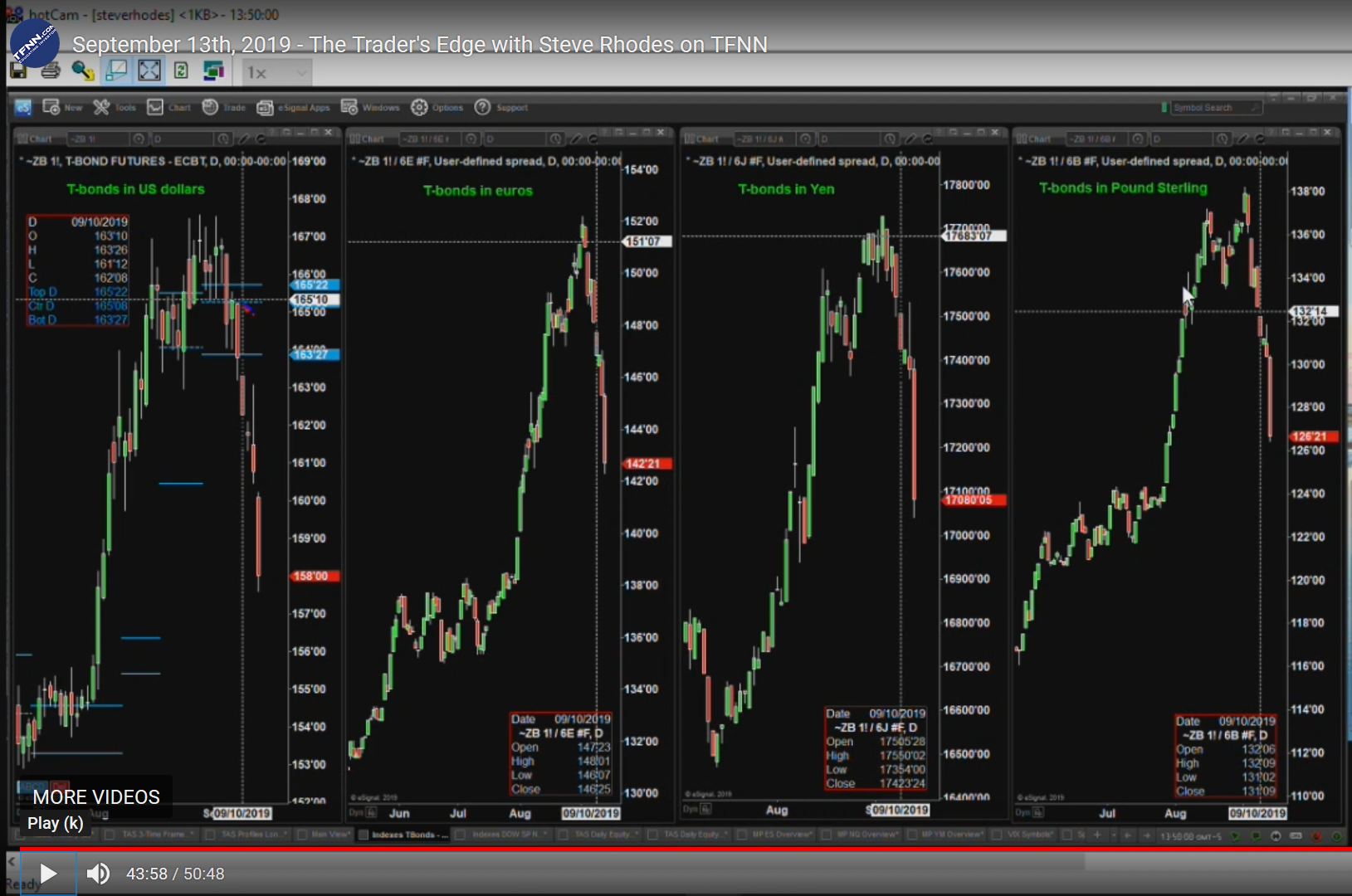This screenshot has height=896, width=1352.
Task: Click the interval clock icon in Yen chart
Action: [x=890, y=139]
